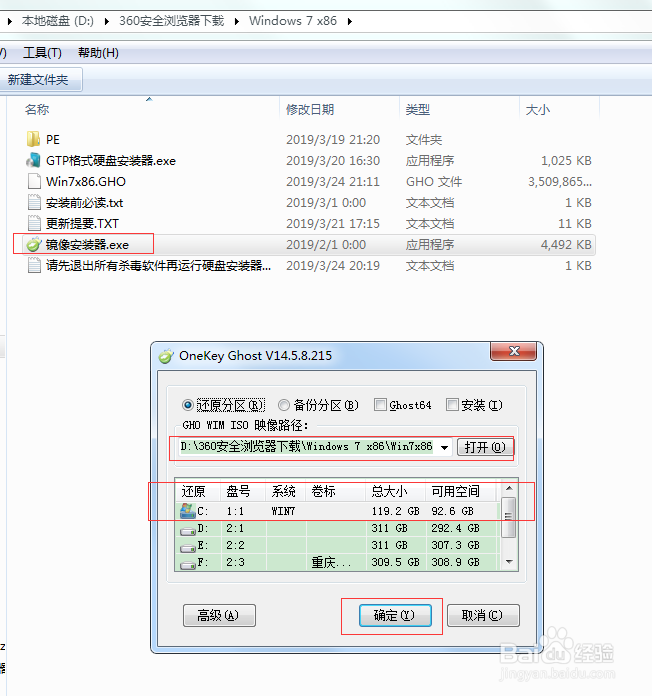The image size is (652, 696).
Task: Click the image path input field
Action: (x=306, y=447)
